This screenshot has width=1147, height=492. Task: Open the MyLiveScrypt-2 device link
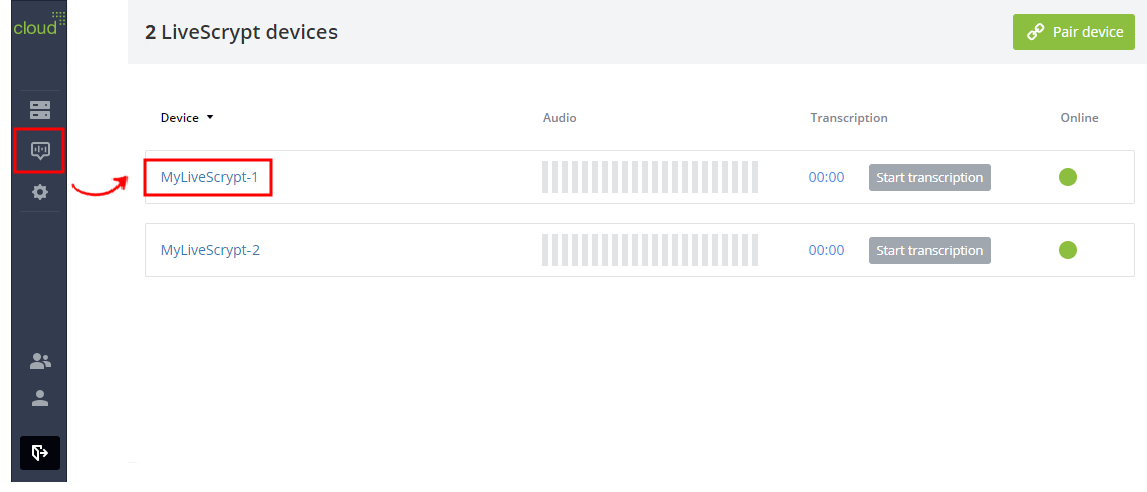click(x=210, y=250)
